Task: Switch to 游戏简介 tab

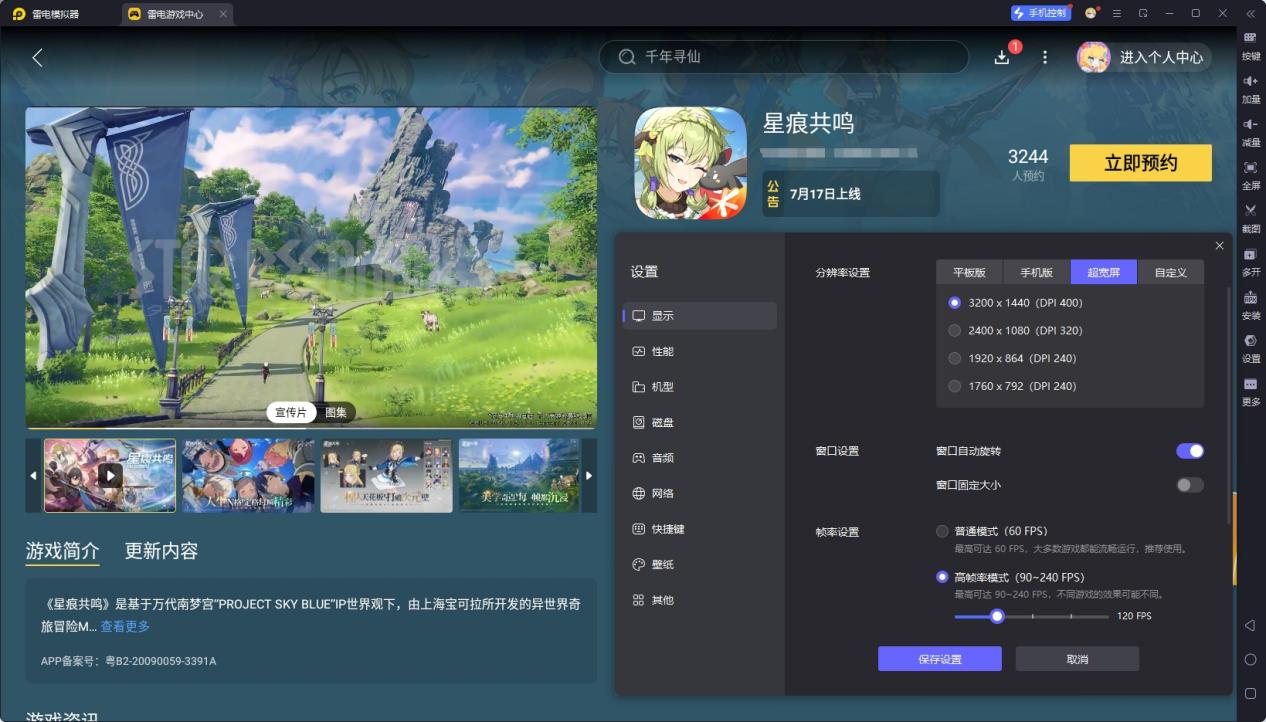Action: point(62,551)
